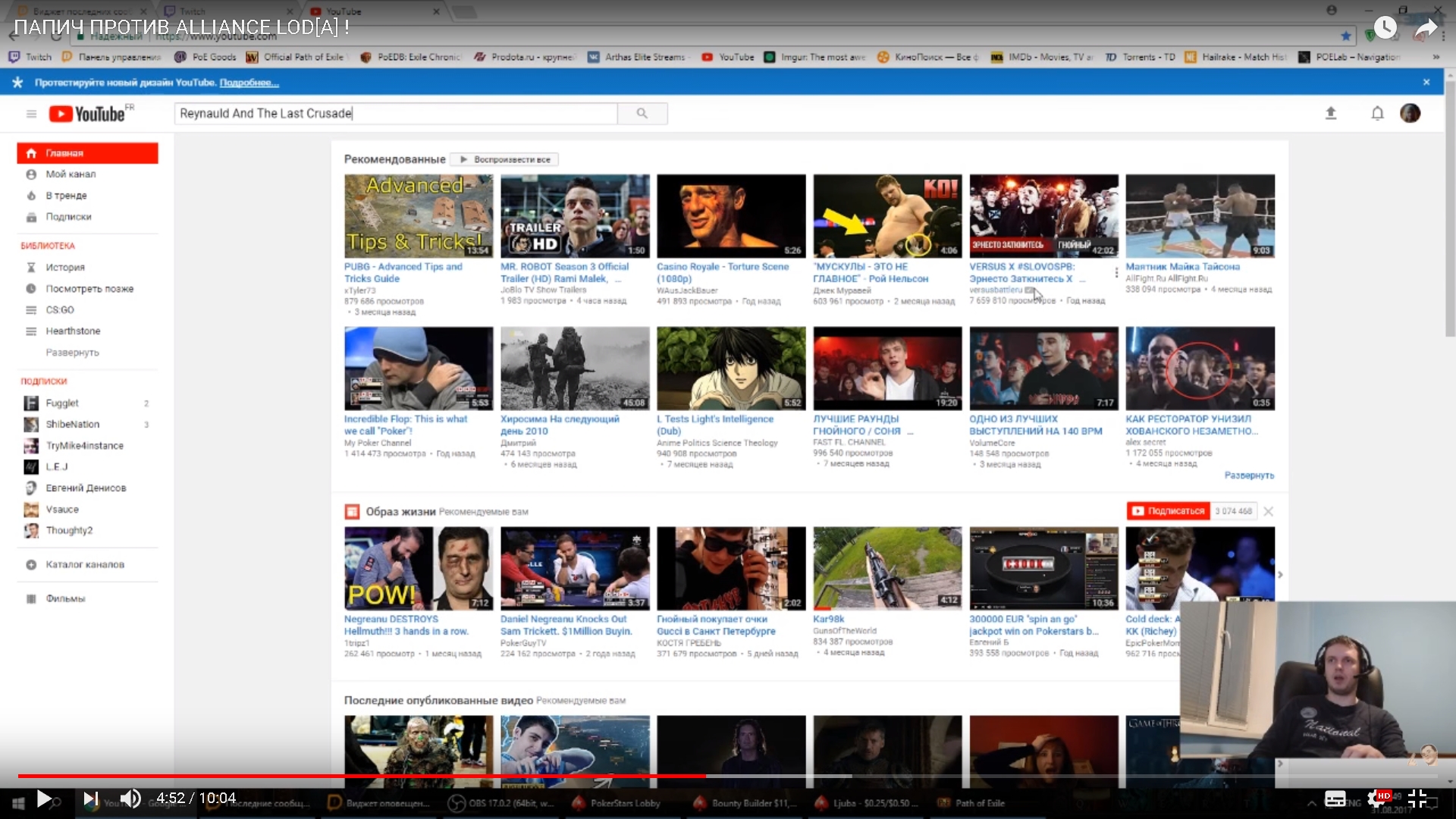
Task: Expand the library list with Развернуть
Action: (72, 353)
